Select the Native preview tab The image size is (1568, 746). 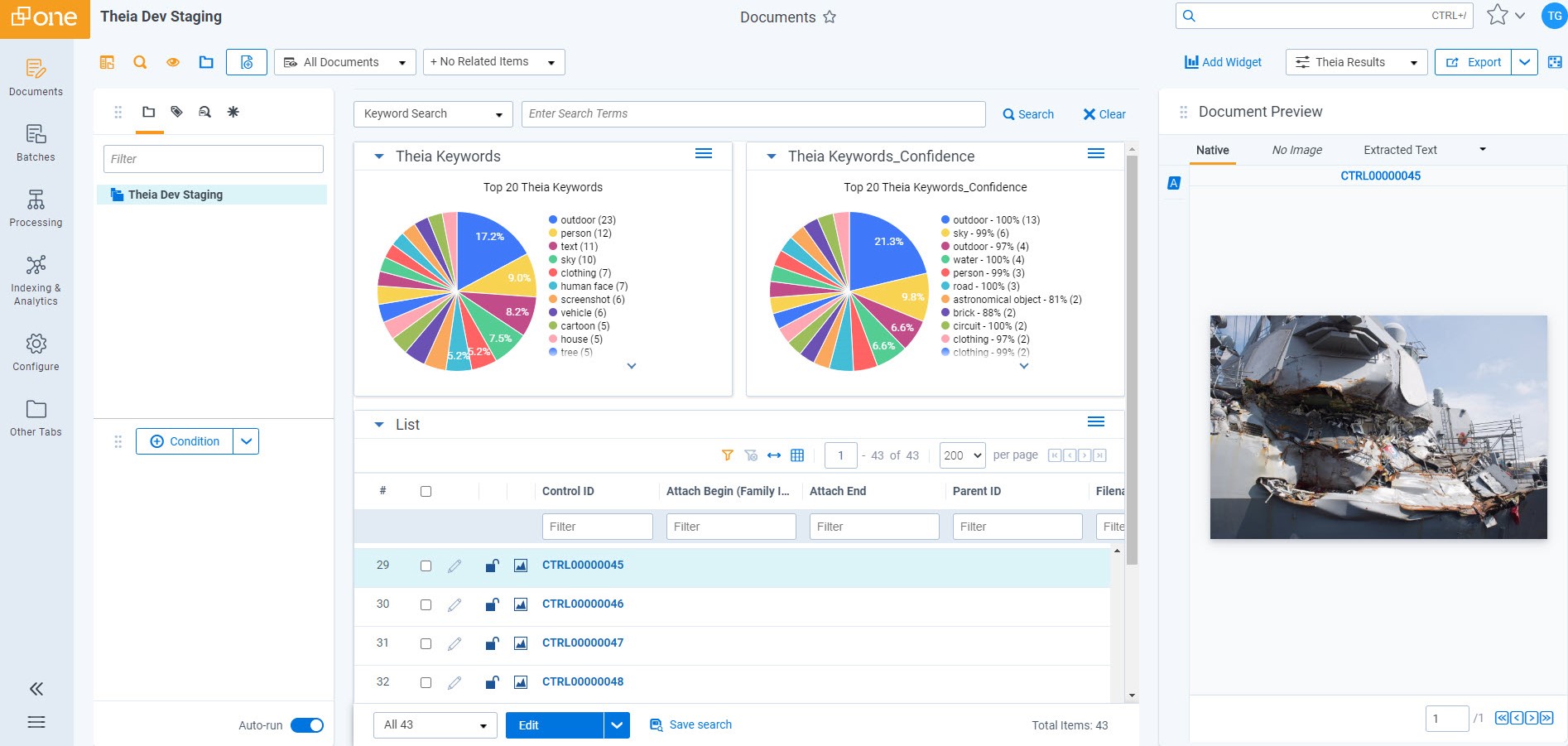pyautogui.click(x=1212, y=150)
